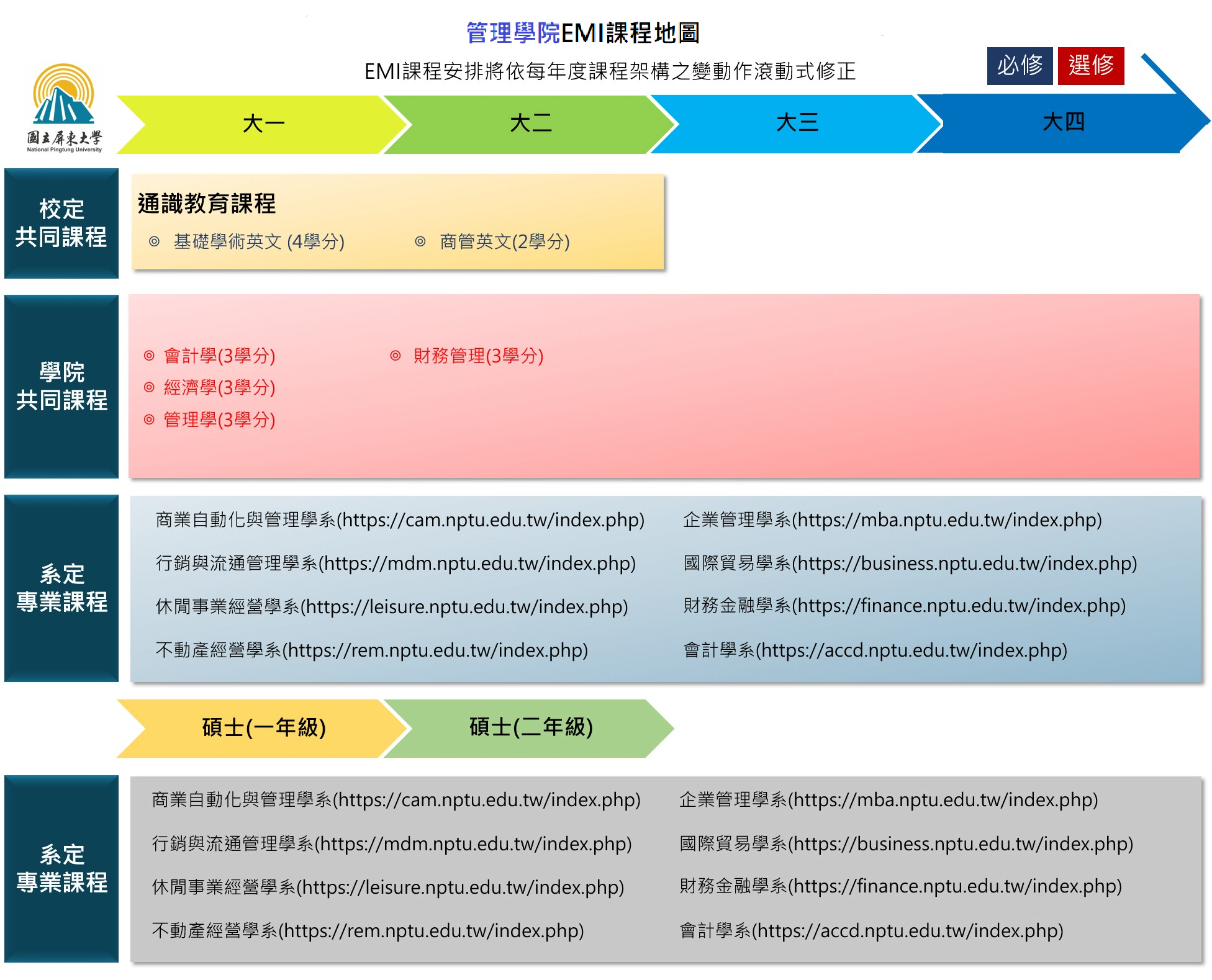The image size is (1212, 980).
Task: Click the 大二 green arrow stage
Action: coord(530,124)
